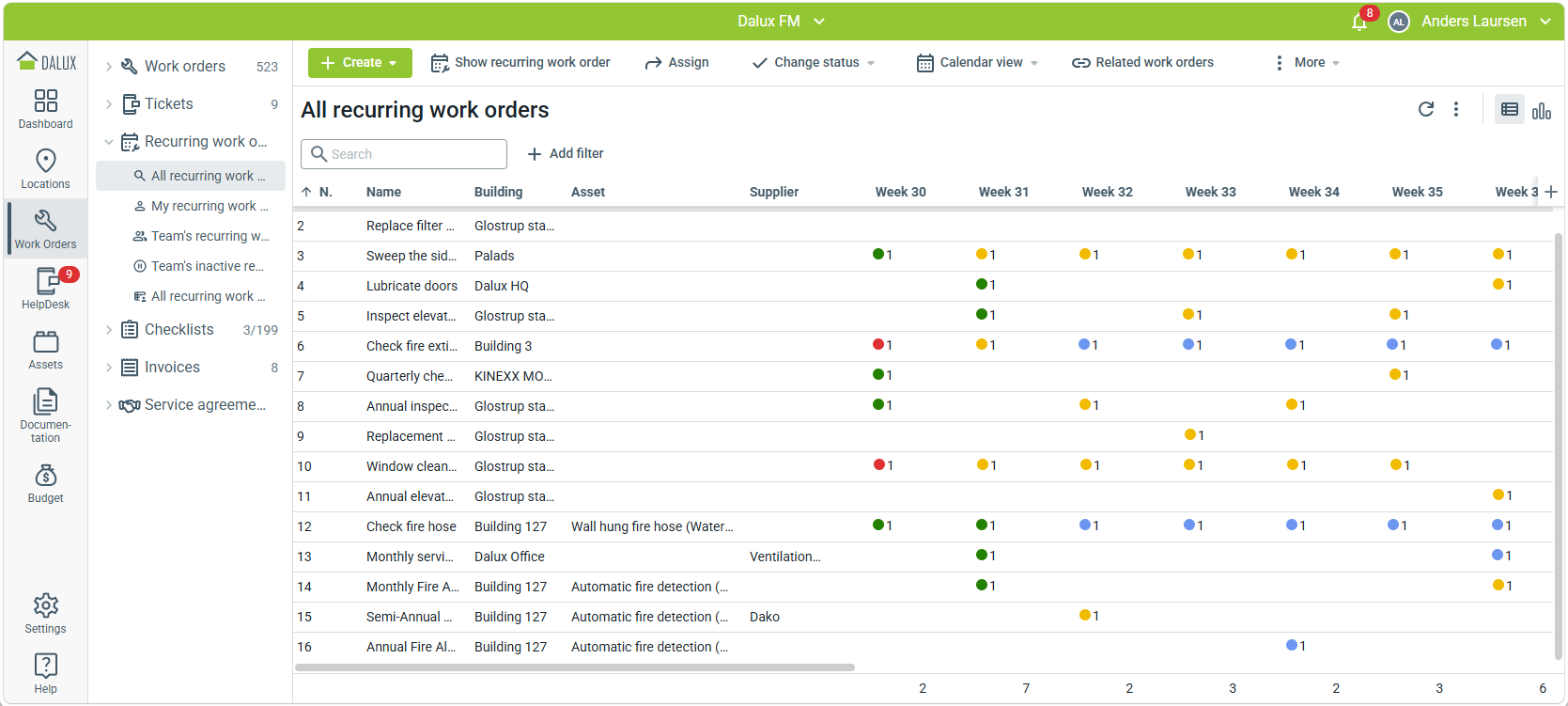Refresh the recurring work orders list
This screenshot has height=706, width=1568.
pos(1426,109)
